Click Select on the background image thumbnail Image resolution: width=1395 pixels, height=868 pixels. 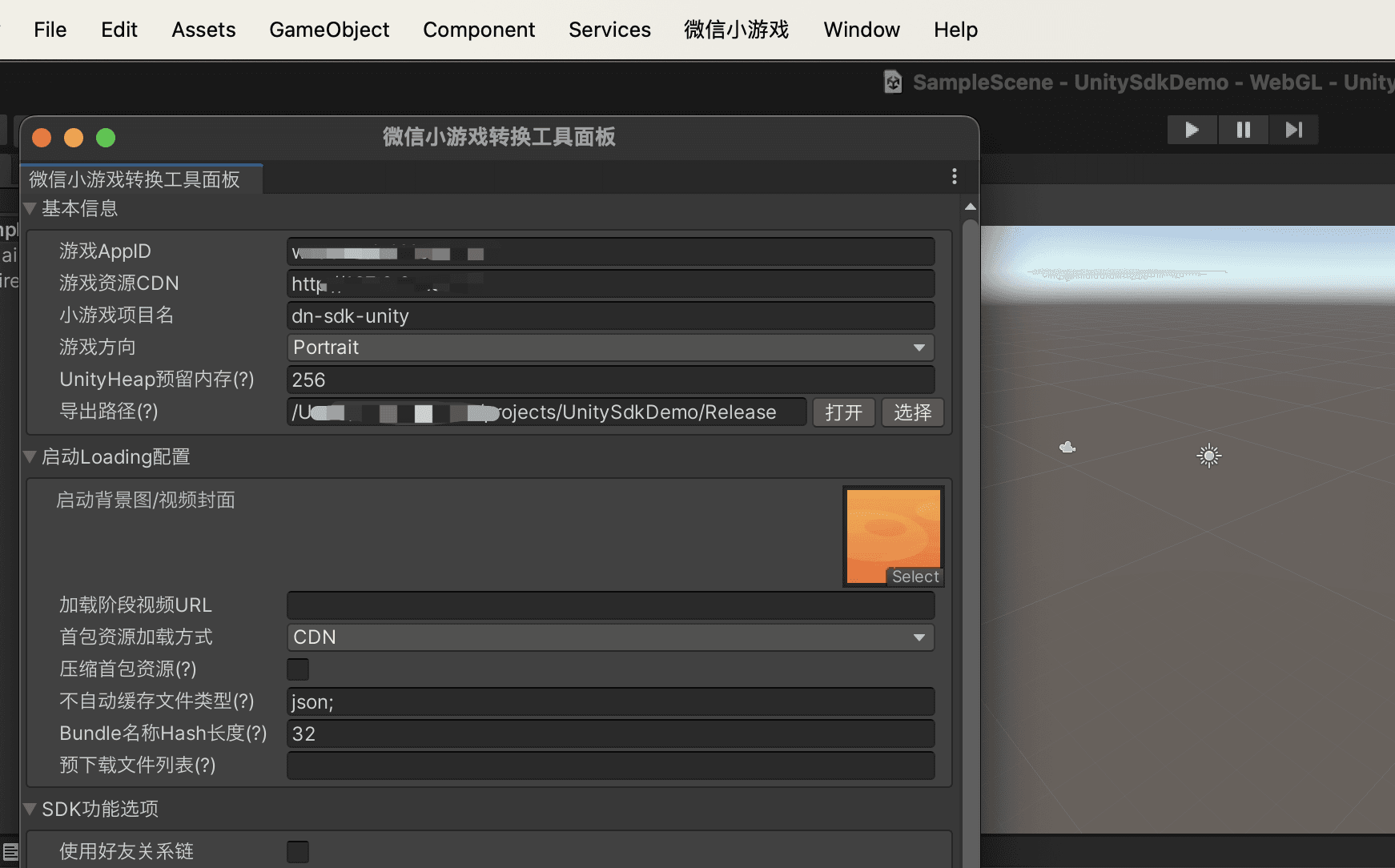click(915, 577)
